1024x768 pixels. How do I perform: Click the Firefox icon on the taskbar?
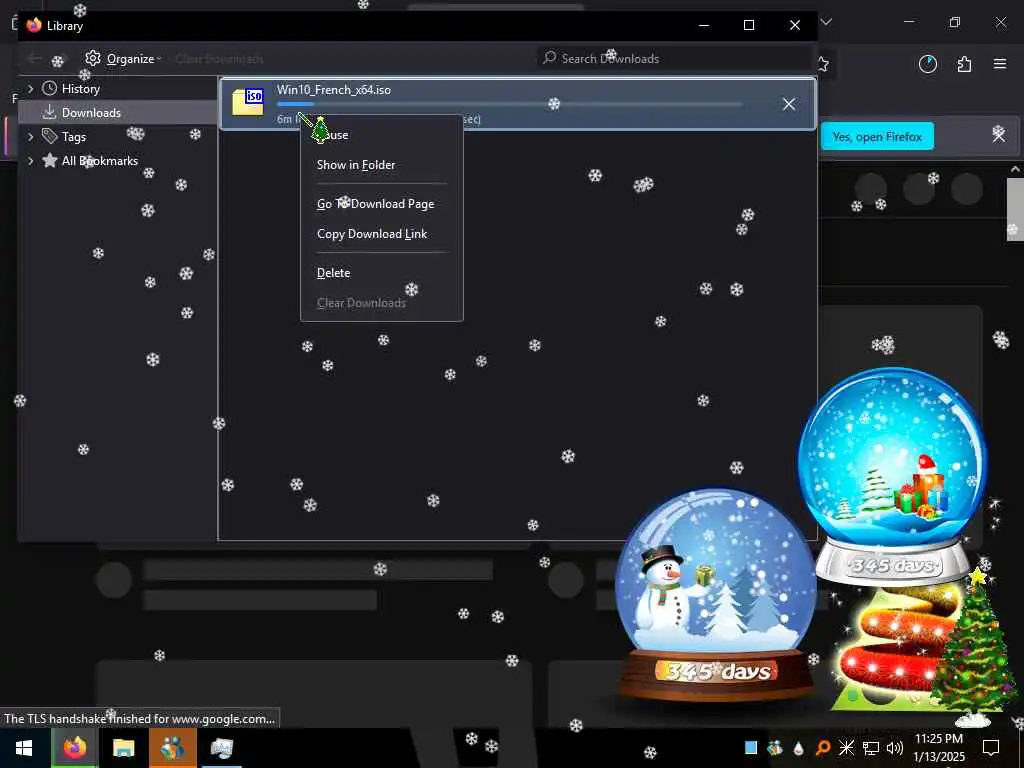coord(74,748)
